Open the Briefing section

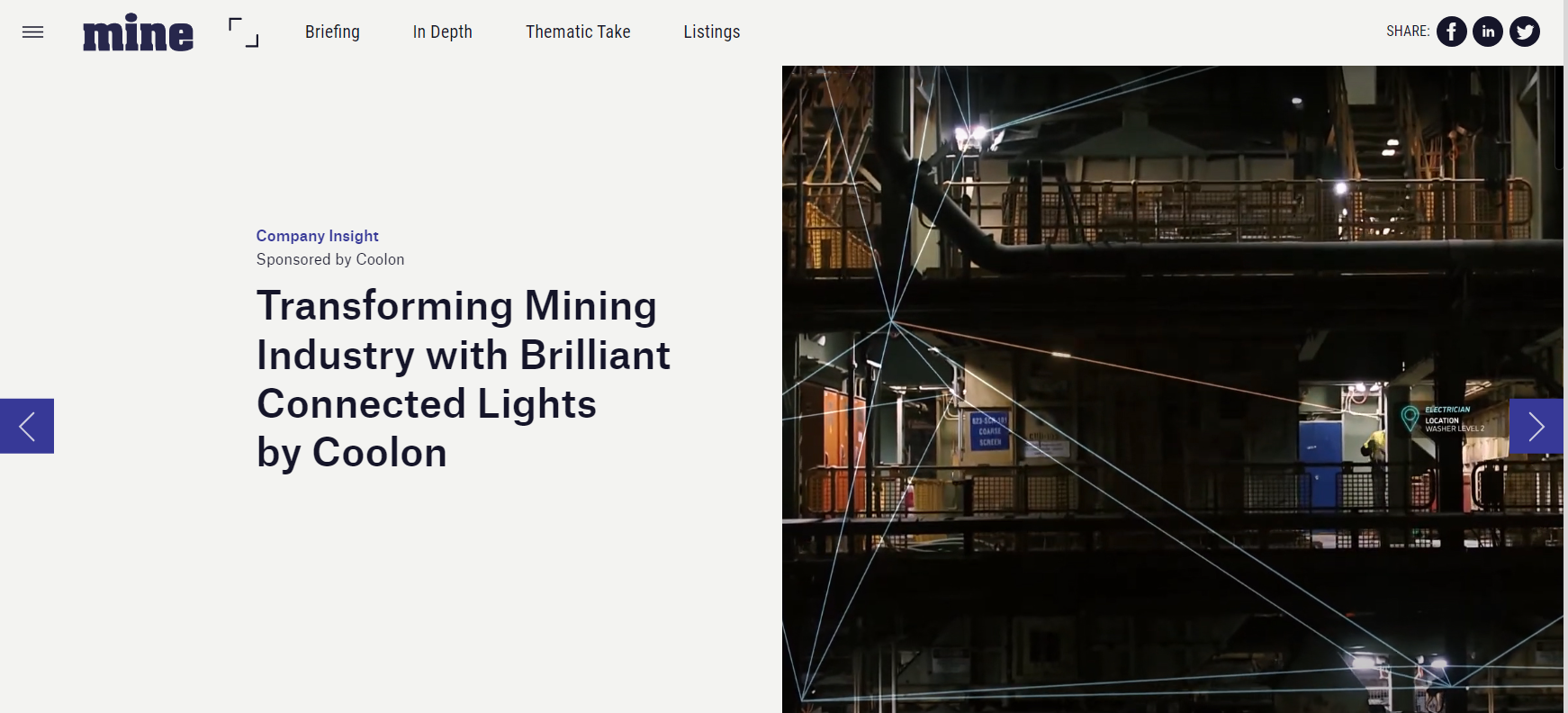click(332, 32)
